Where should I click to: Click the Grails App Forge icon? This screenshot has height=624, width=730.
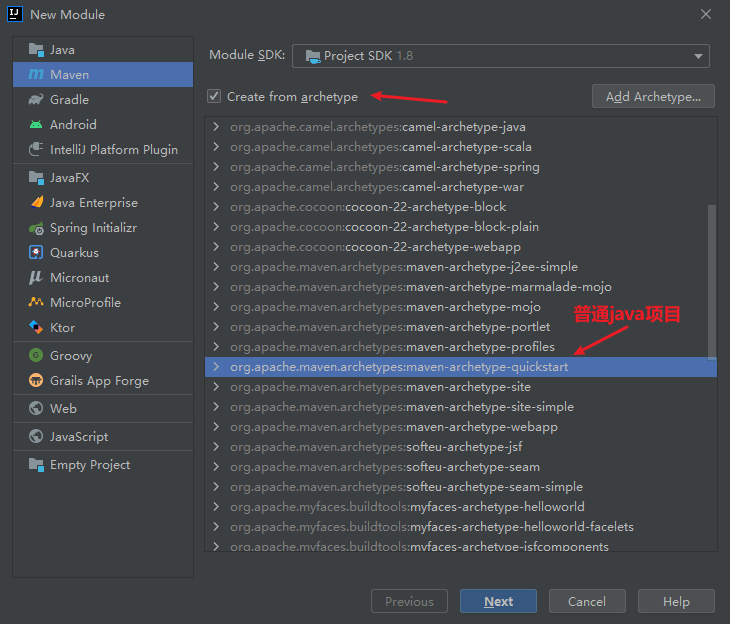pyautogui.click(x=36, y=380)
